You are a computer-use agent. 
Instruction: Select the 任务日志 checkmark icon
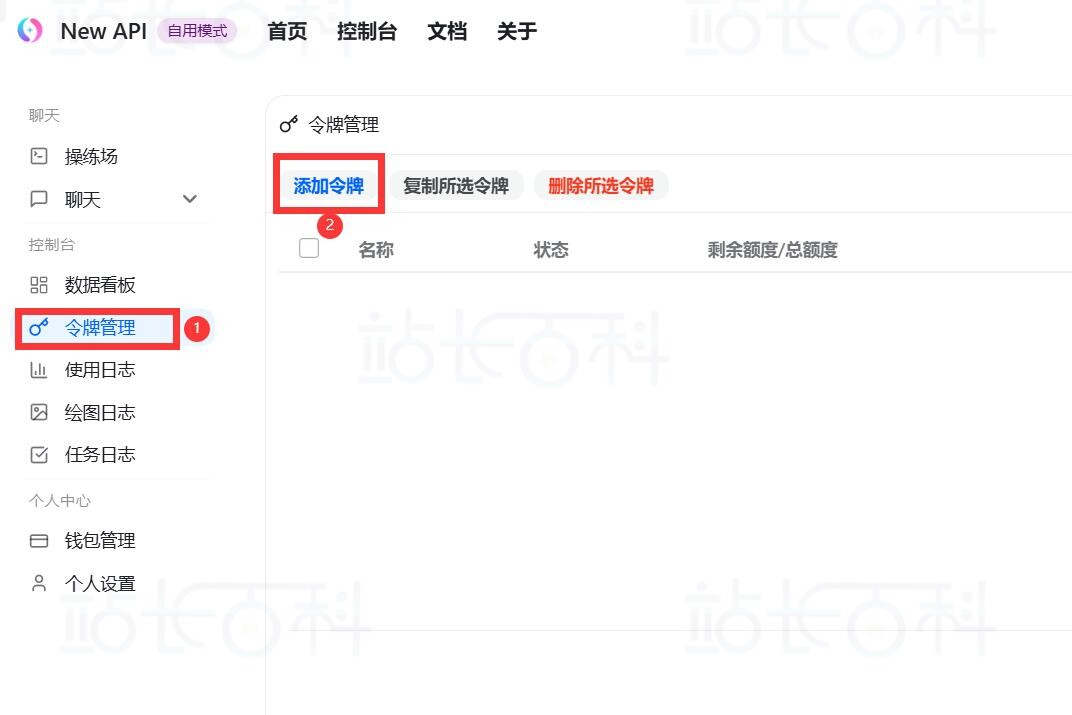(39, 455)
